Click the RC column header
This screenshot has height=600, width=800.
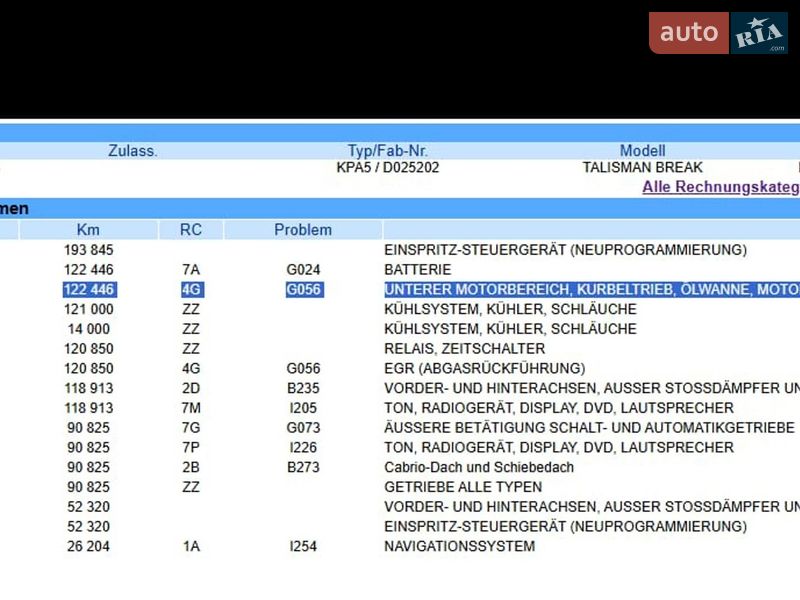coord(191,230)
